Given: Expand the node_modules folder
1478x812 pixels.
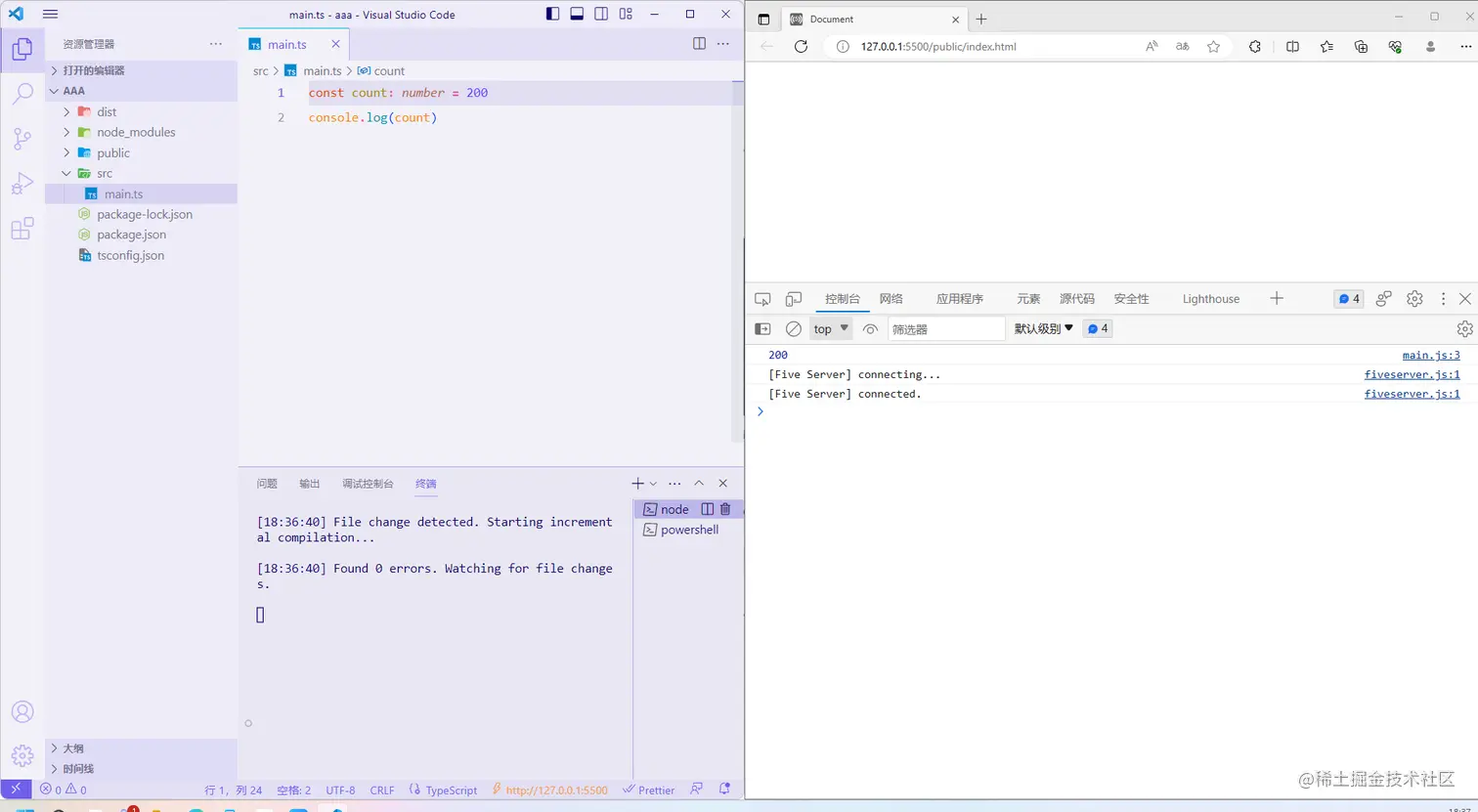Looking at the screenshot, I should tap(66, 132).
